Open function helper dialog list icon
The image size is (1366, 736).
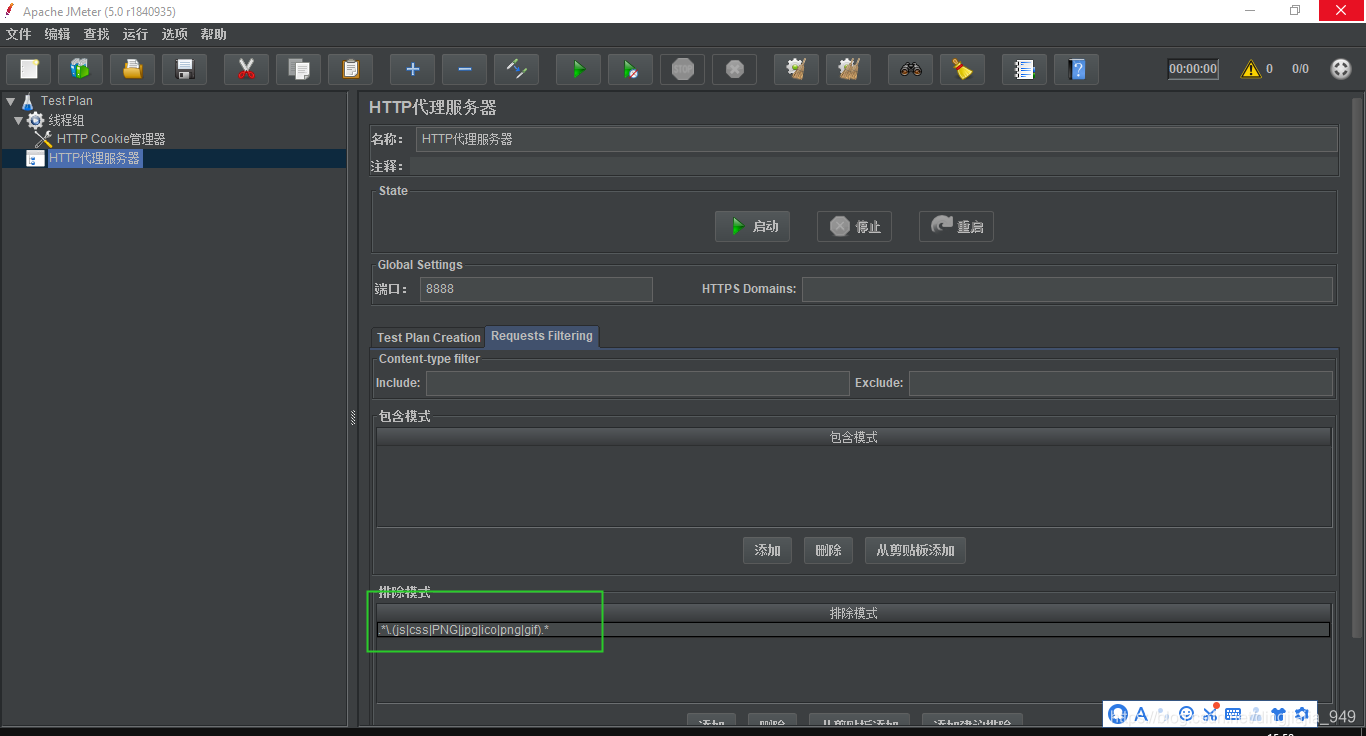(x=1024, y=69)
